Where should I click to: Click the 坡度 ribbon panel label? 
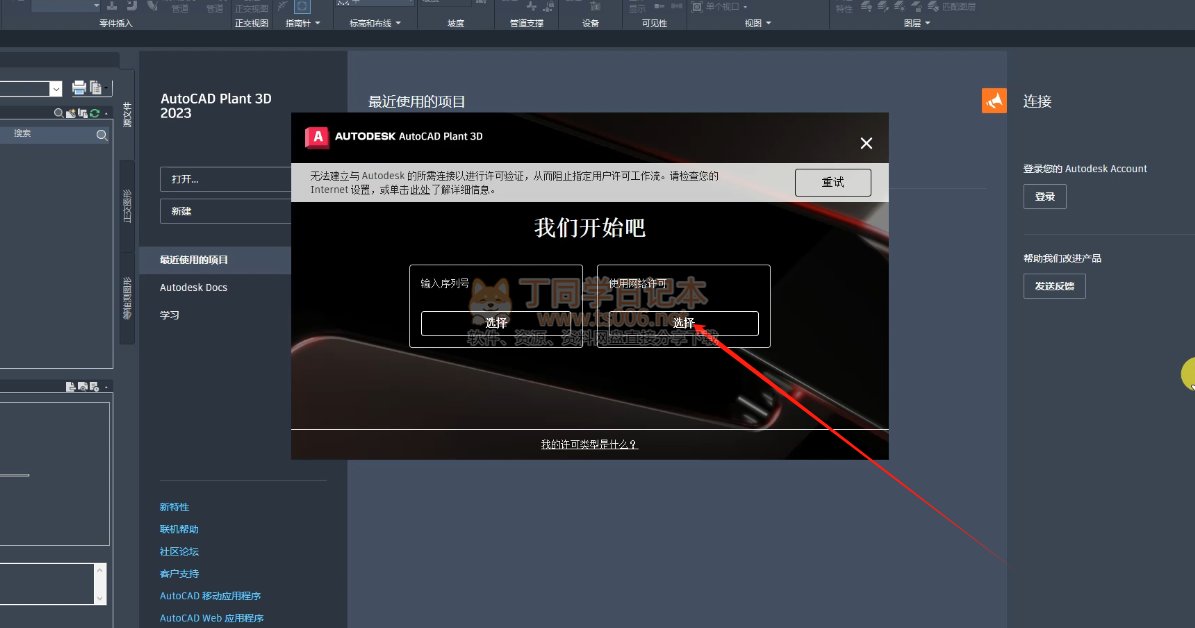(456, 24)
